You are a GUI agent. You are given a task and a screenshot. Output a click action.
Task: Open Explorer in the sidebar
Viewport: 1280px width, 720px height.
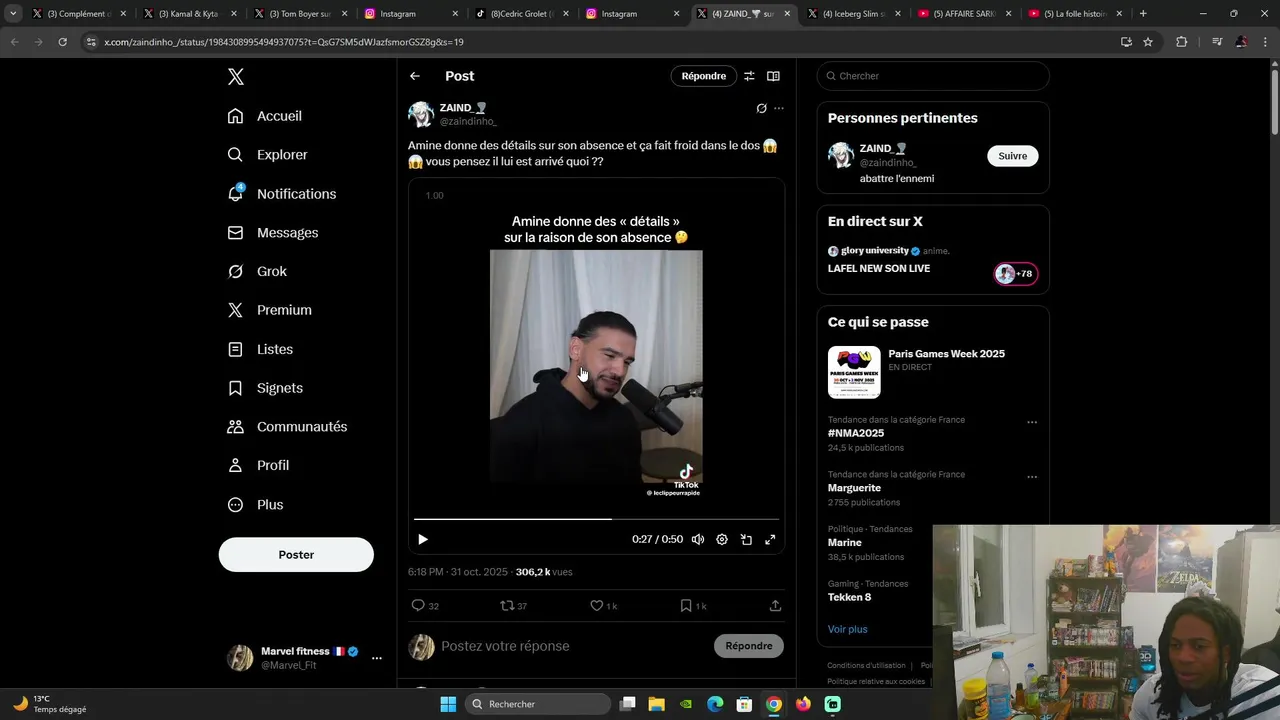268,155
